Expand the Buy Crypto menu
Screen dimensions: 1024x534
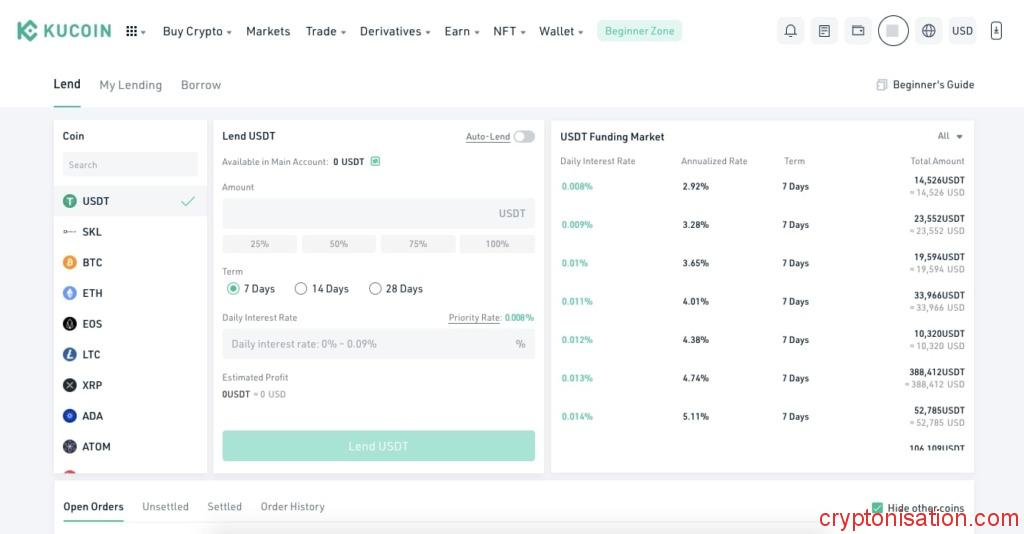coord(197,31)
